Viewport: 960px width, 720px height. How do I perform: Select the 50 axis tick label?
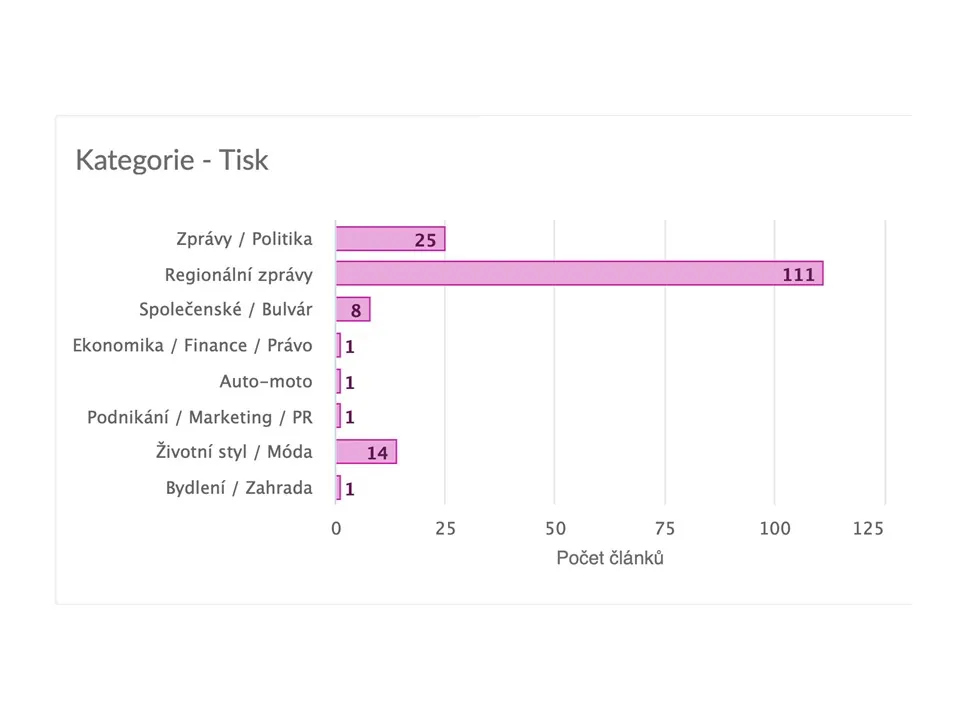point(555,528)
